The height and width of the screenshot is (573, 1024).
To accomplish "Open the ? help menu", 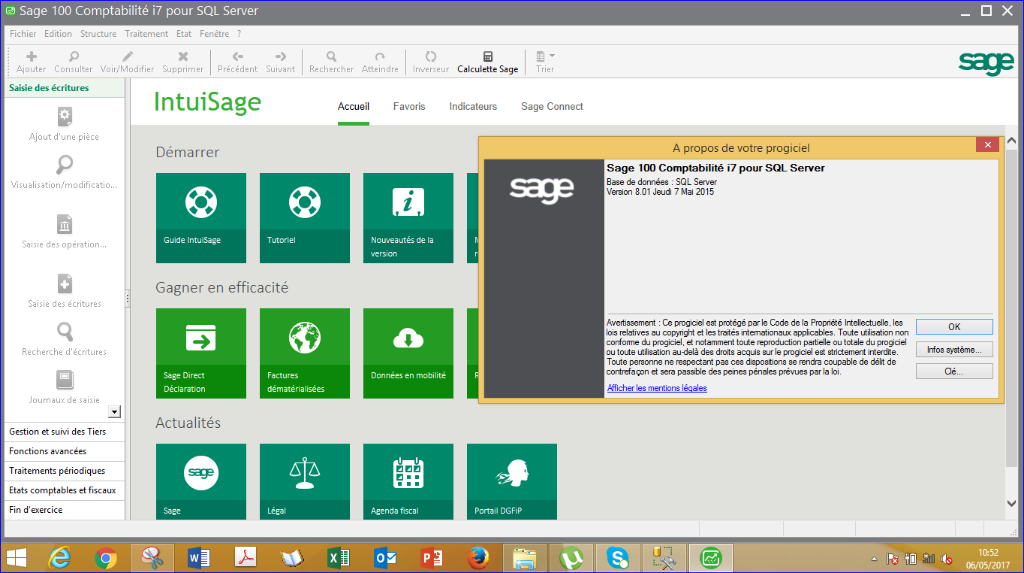I will click(x=239, y=33).
